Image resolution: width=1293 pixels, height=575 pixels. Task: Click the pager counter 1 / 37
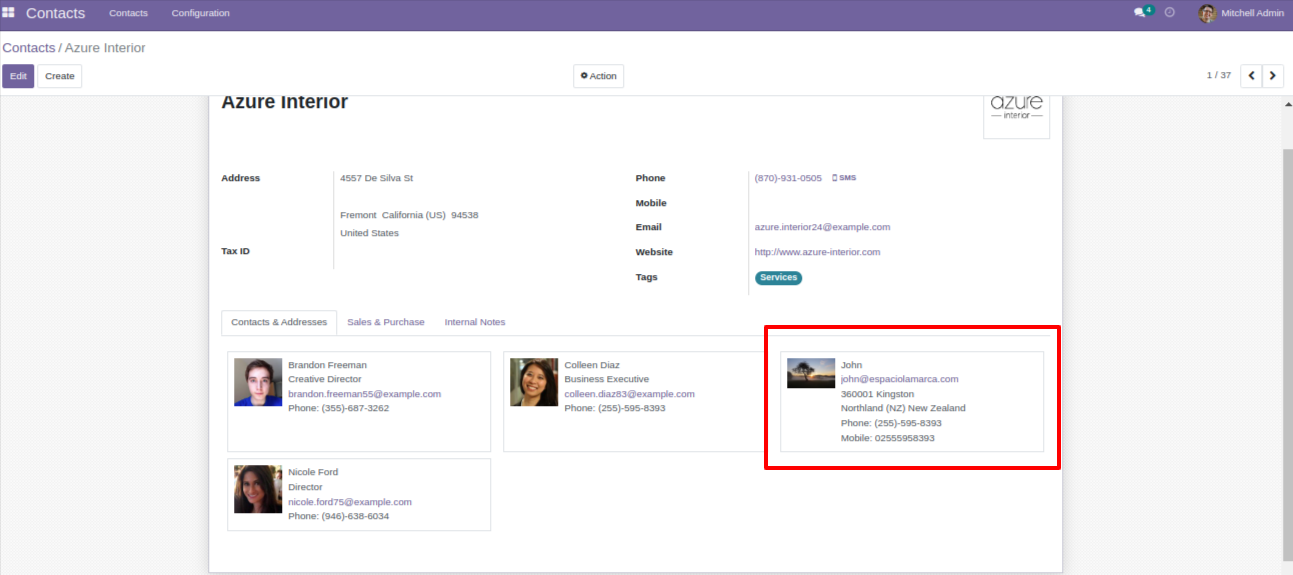[1218, 75]
